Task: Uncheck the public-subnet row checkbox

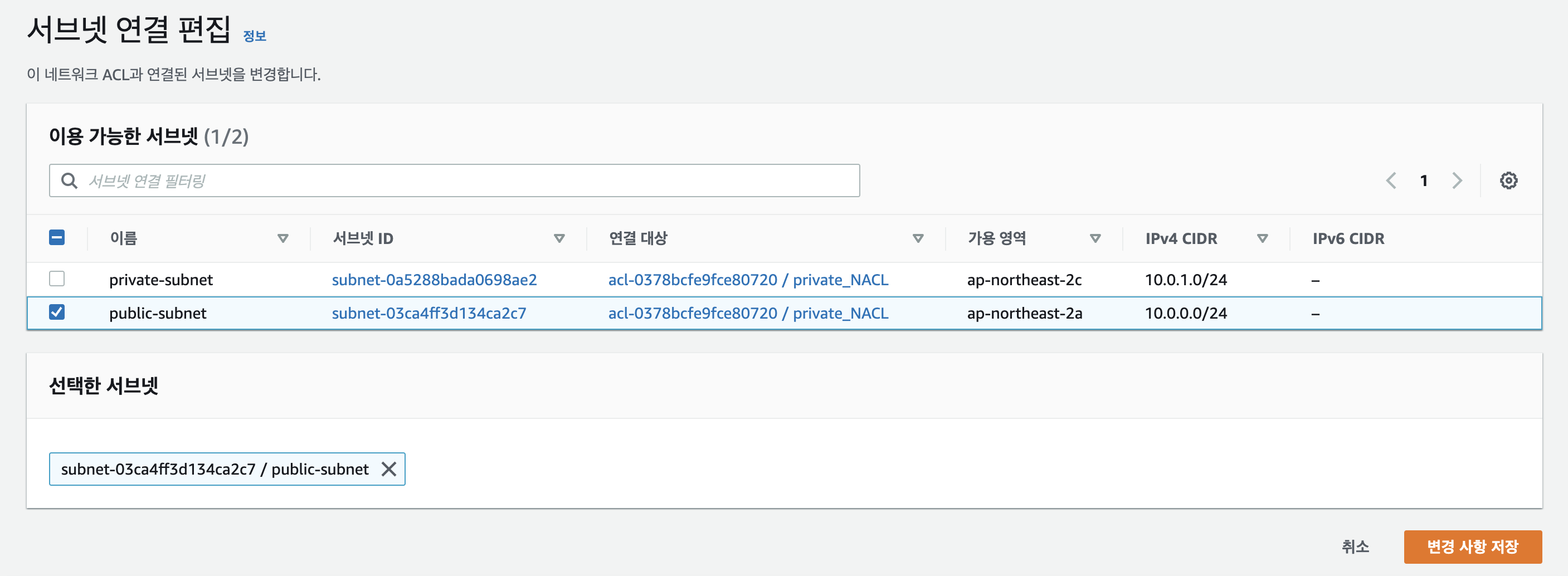Action: [57, 312]
